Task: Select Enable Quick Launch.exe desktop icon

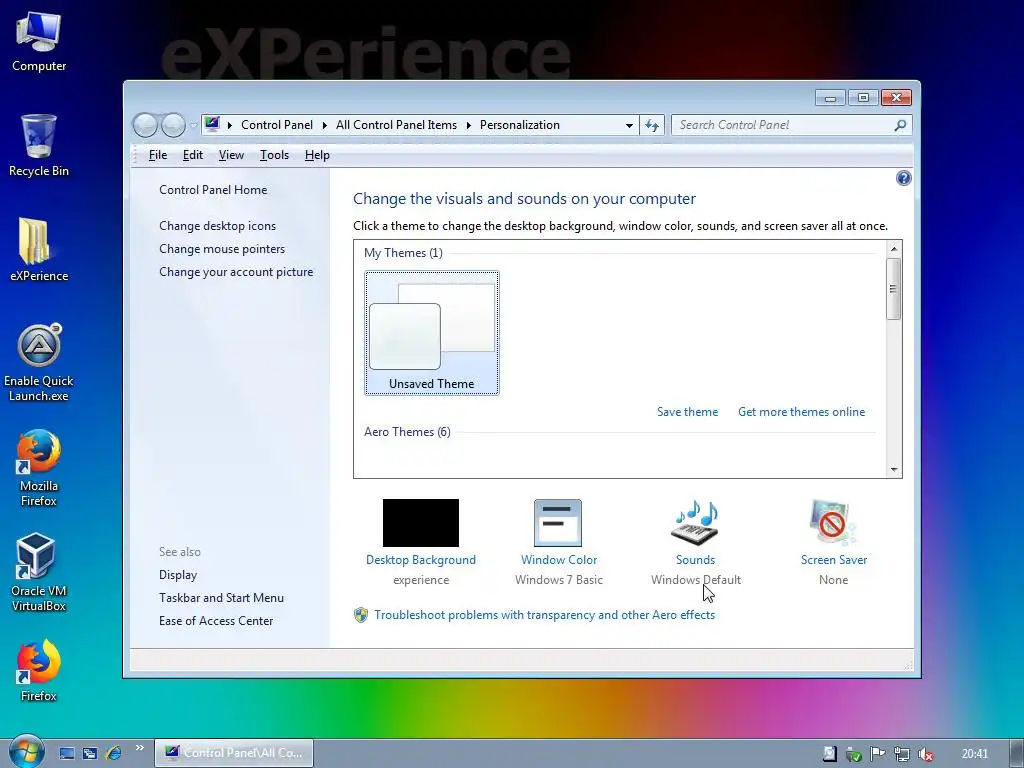Action: click(x=39, y=362)
